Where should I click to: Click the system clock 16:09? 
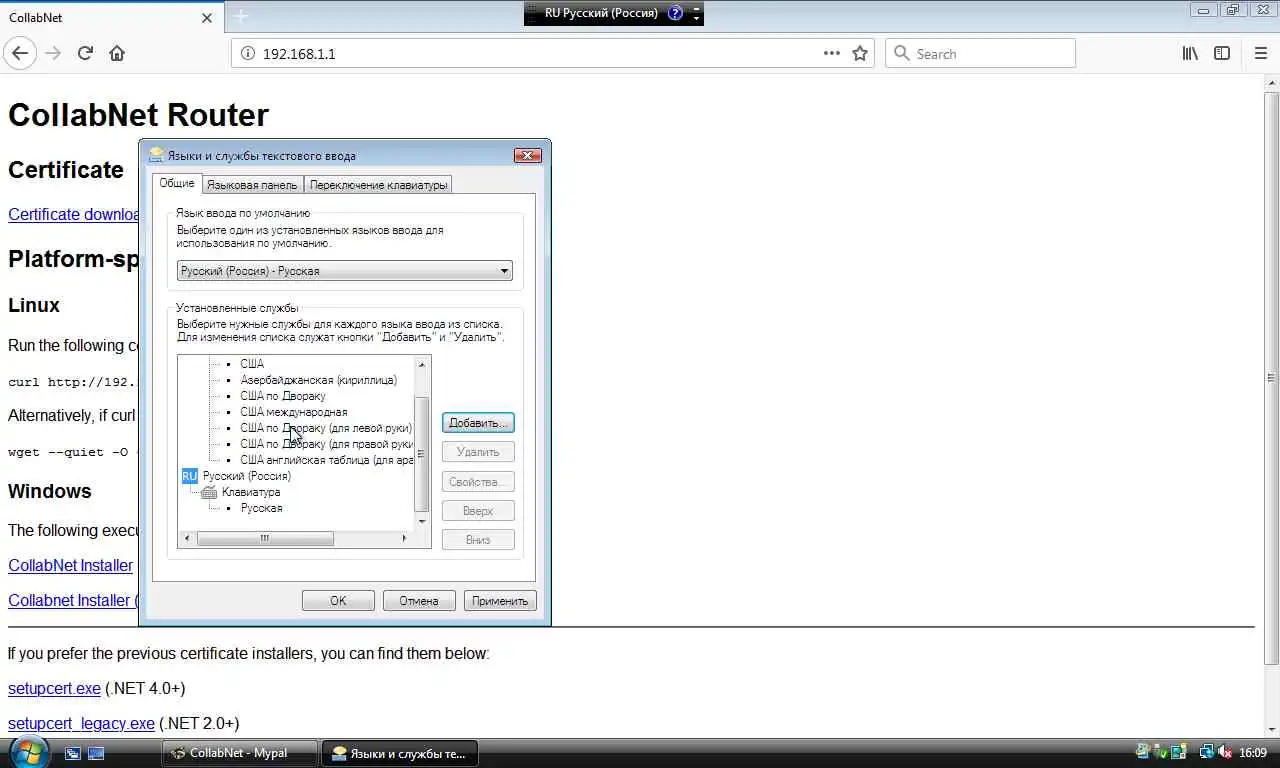tap(1253, 752)
